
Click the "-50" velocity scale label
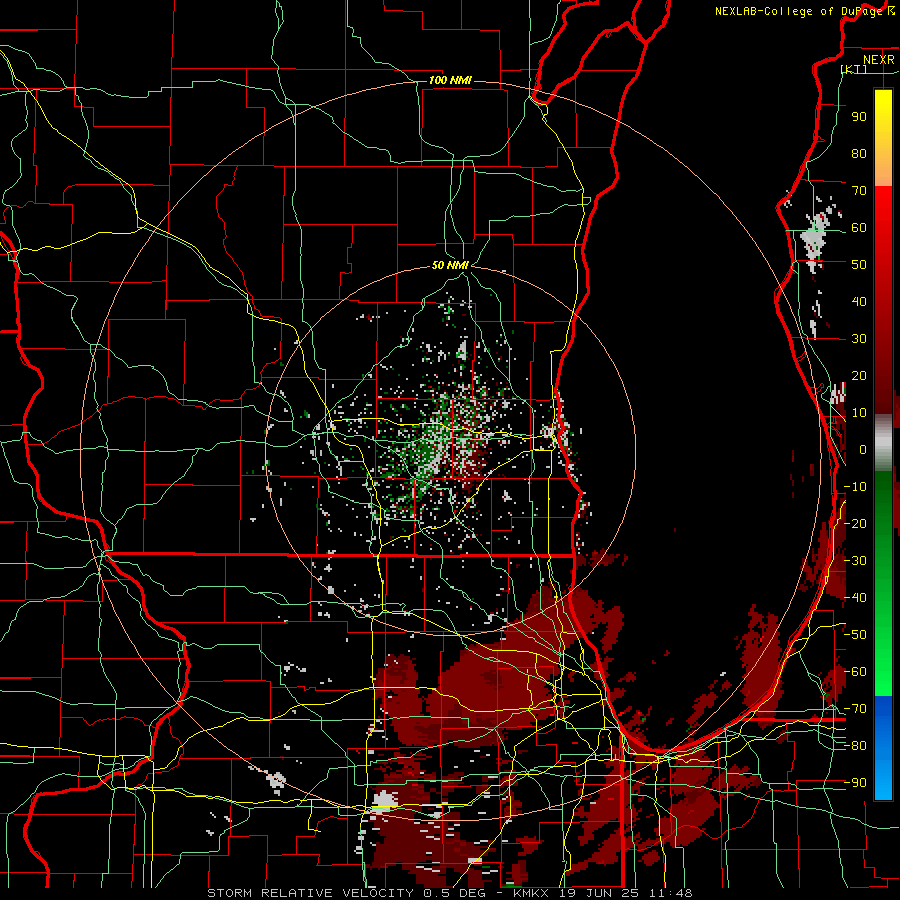pyautogui.click(x=855, y=635)
